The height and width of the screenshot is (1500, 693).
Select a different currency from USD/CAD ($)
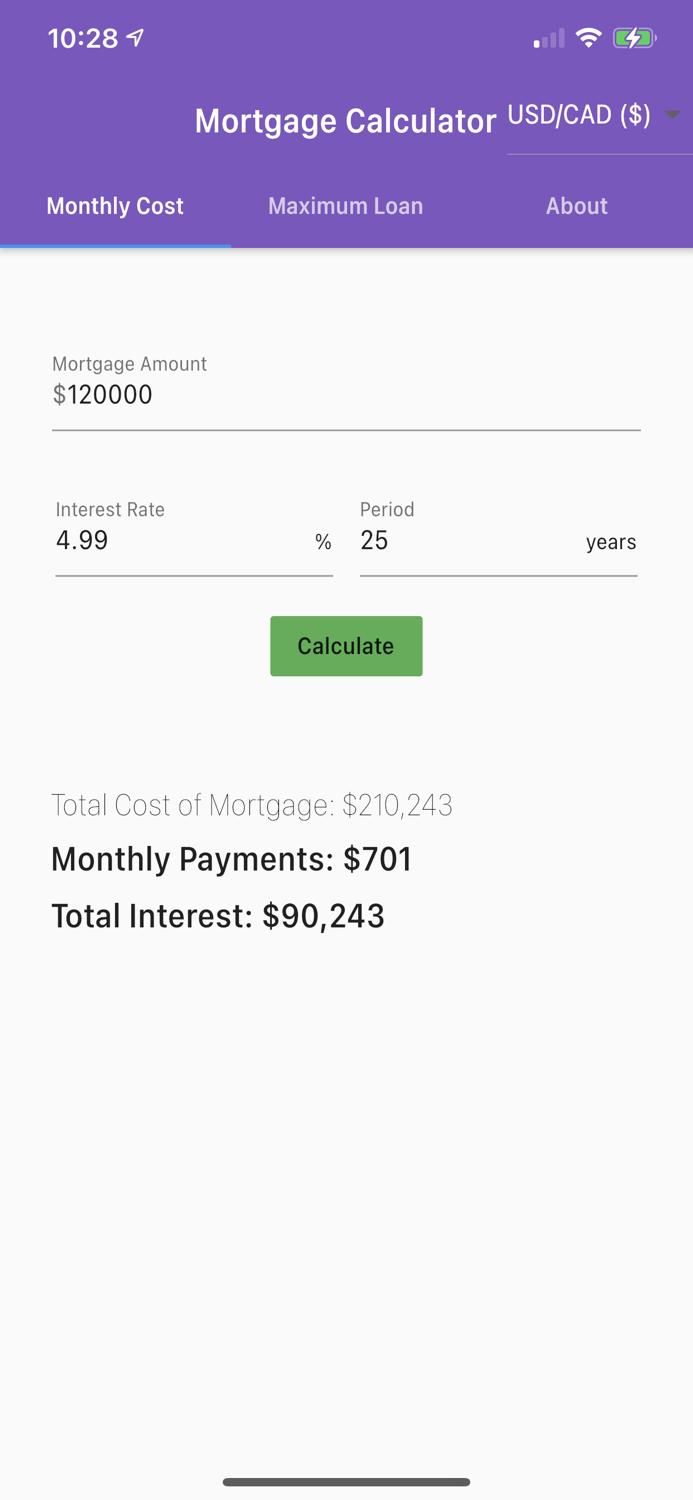click(580, 114)
